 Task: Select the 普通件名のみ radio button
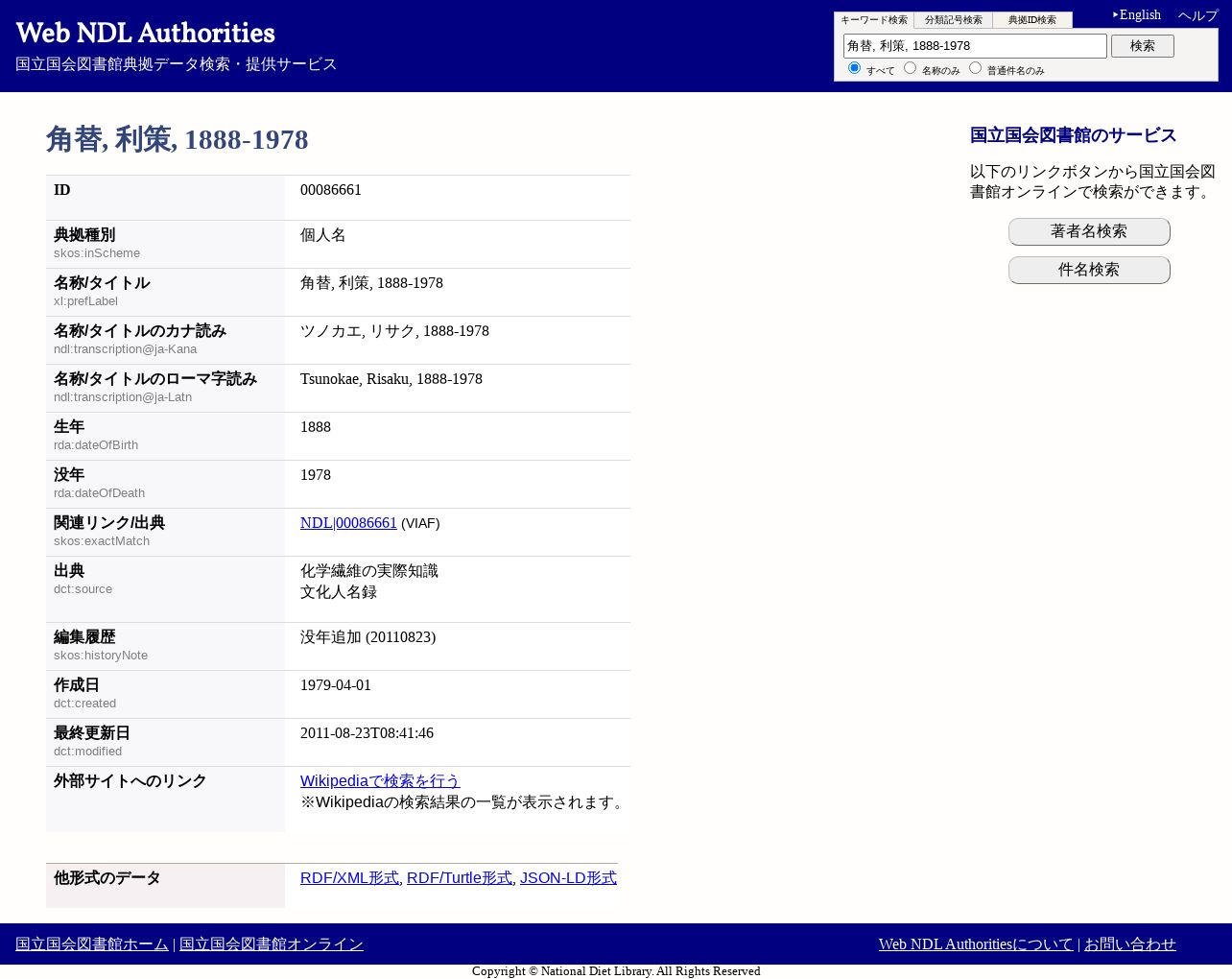click(x=975, y=68)
